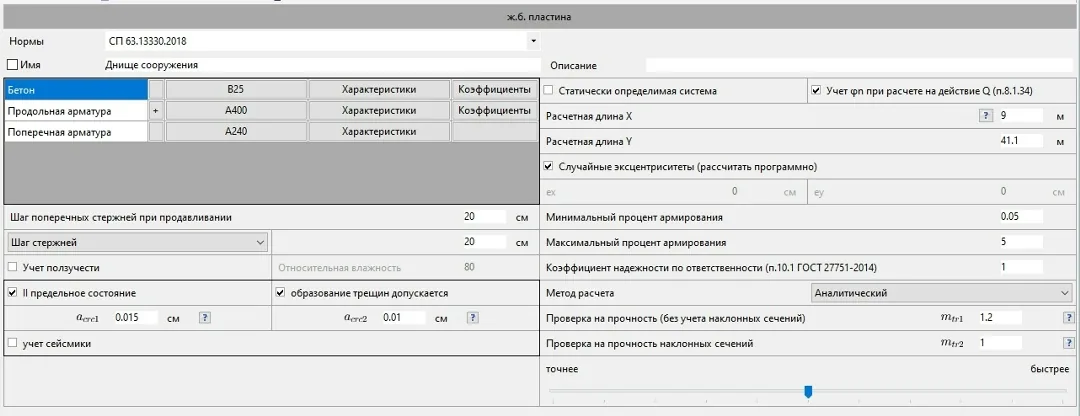The image size is (1080, 416).
Task: Open Характеристики for Продольная арматура
Action: click(x=379, y=110)
